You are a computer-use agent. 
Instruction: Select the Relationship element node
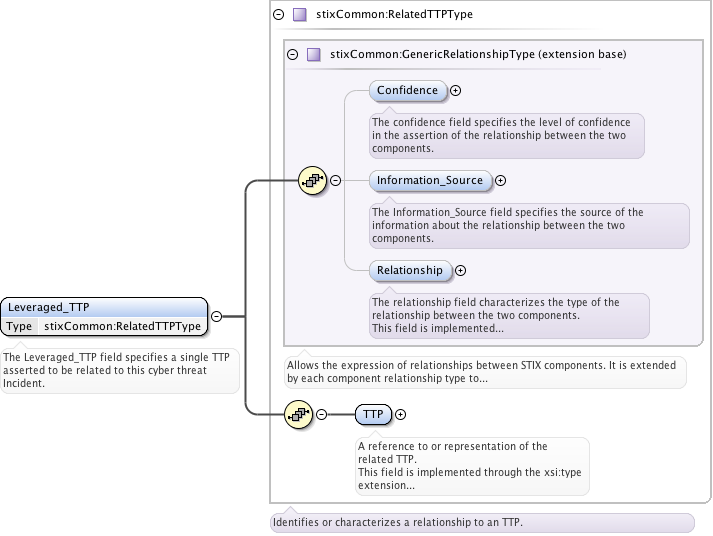410,270
